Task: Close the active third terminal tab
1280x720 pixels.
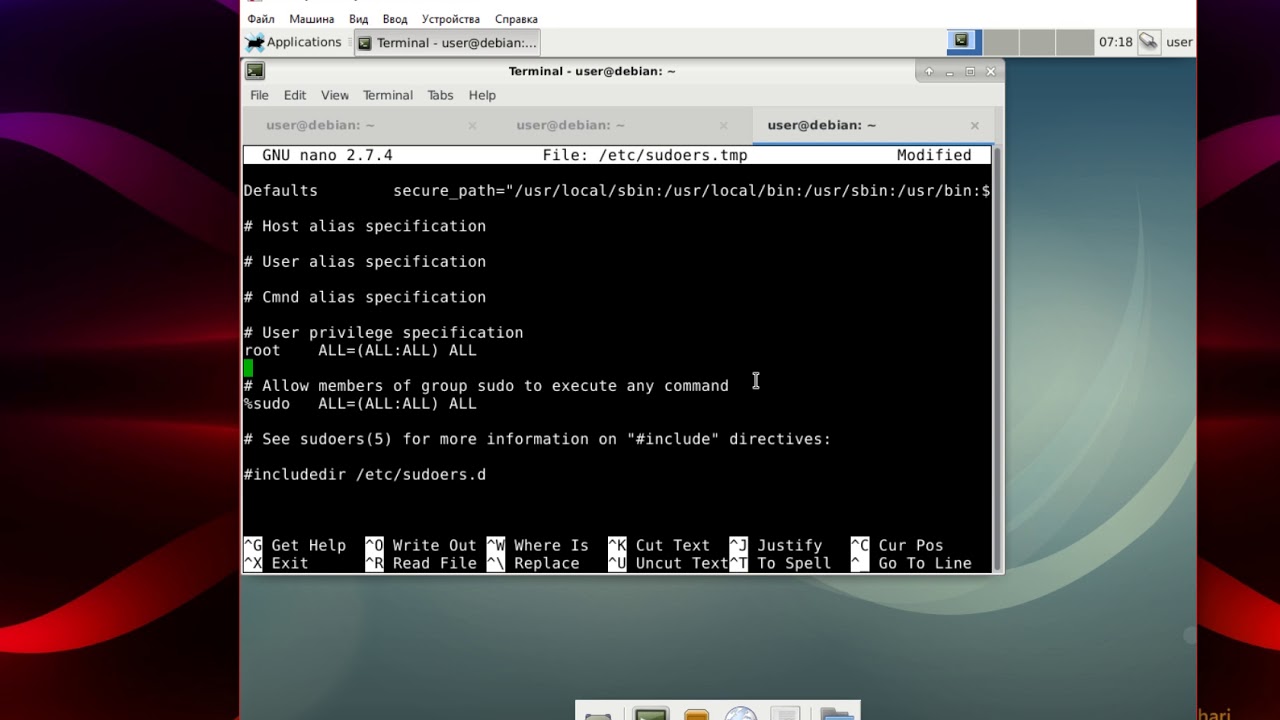Action: [974, 125]
